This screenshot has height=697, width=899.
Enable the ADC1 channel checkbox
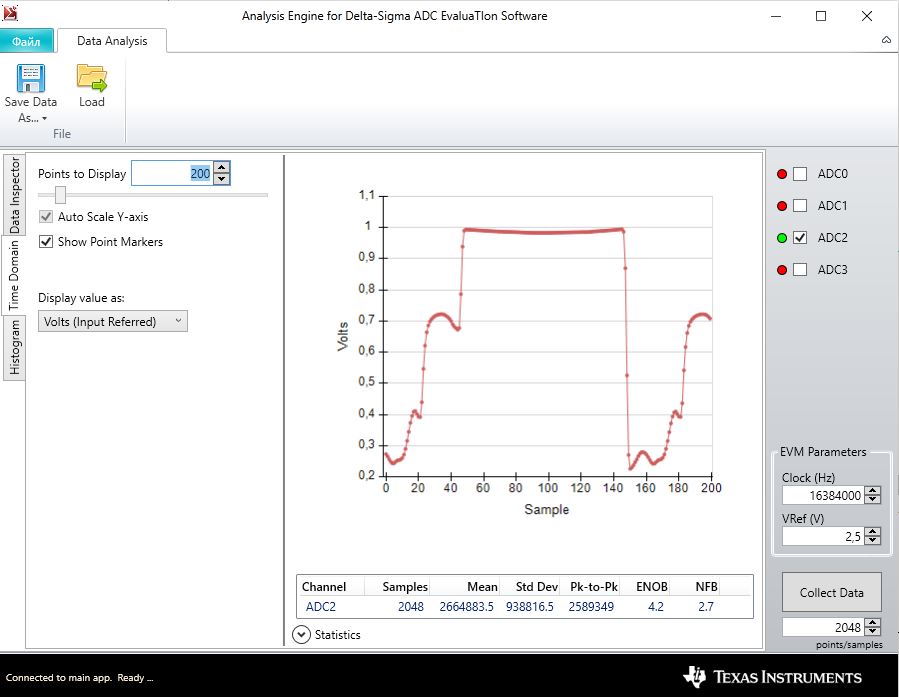coord(800,206)
